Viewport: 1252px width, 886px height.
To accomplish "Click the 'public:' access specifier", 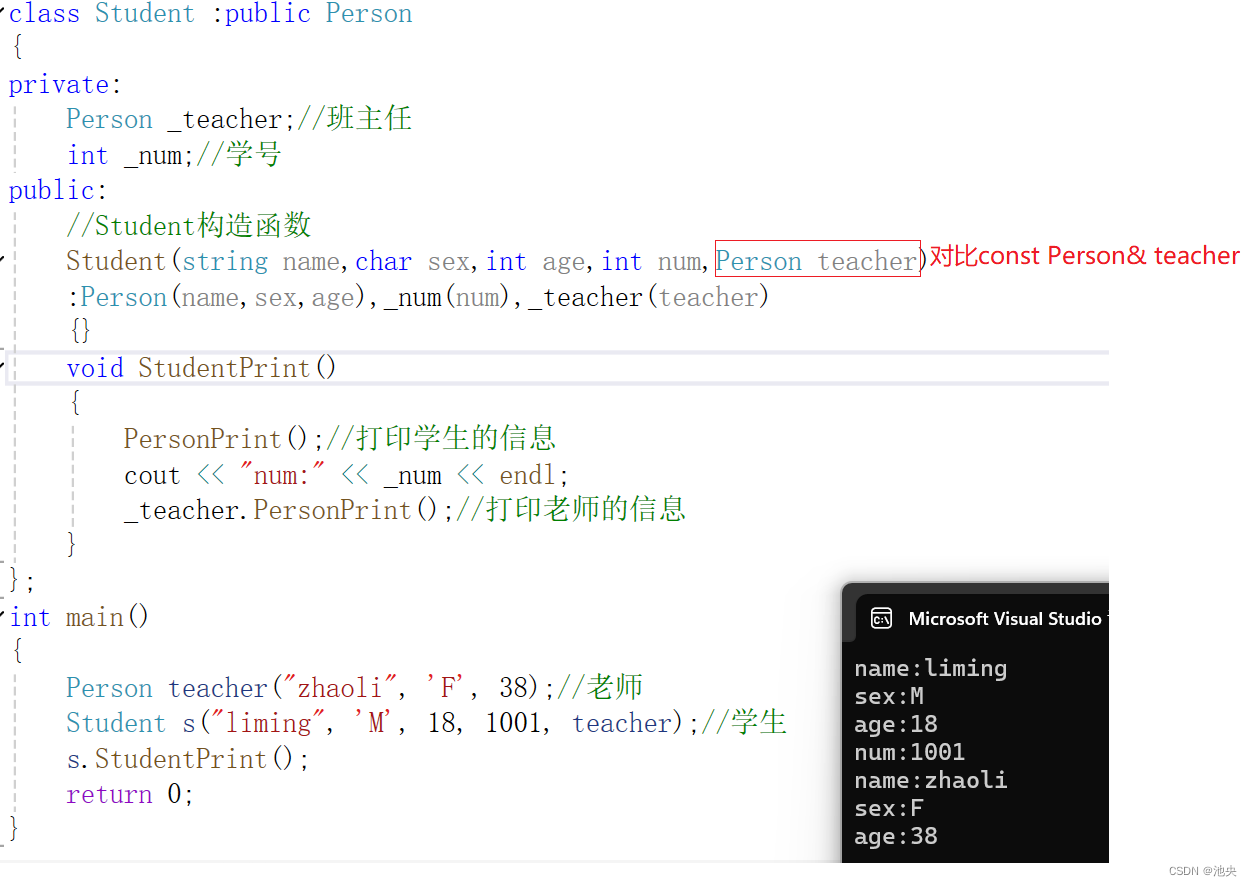I will click(58, 191).
